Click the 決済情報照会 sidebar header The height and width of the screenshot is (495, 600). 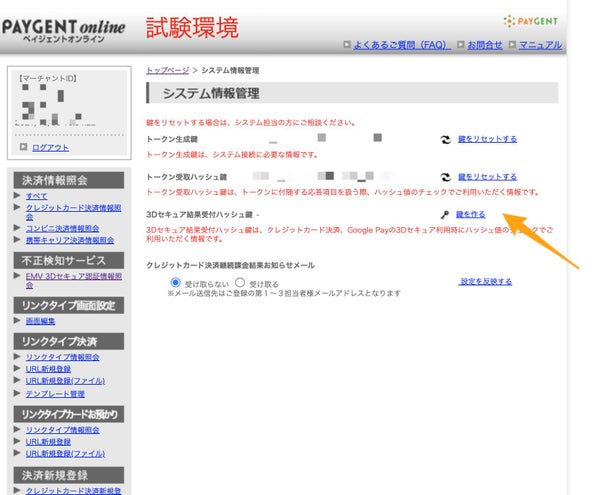tap(69, 180)
